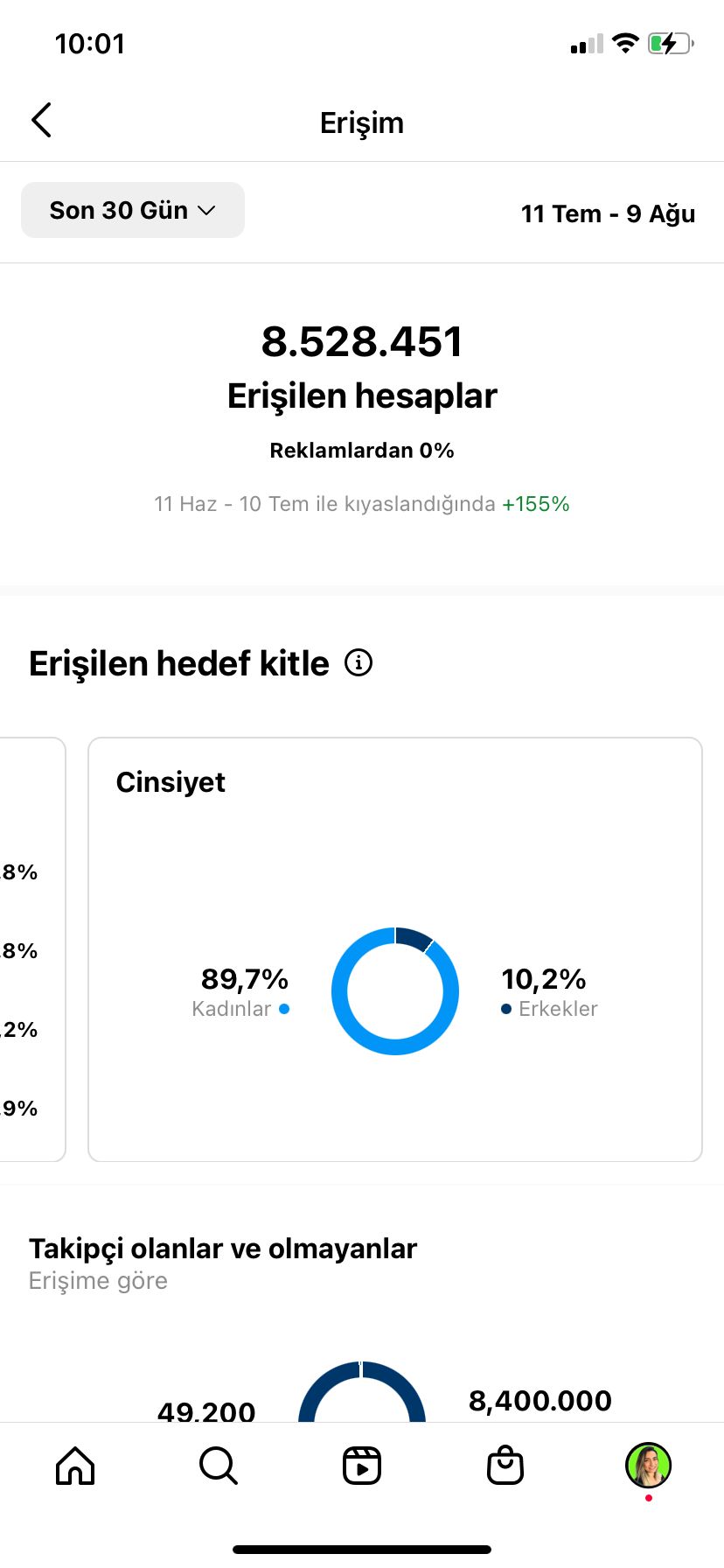
Task: Click the Cinsiyet donut chart
Action: (x=395, y=990)
